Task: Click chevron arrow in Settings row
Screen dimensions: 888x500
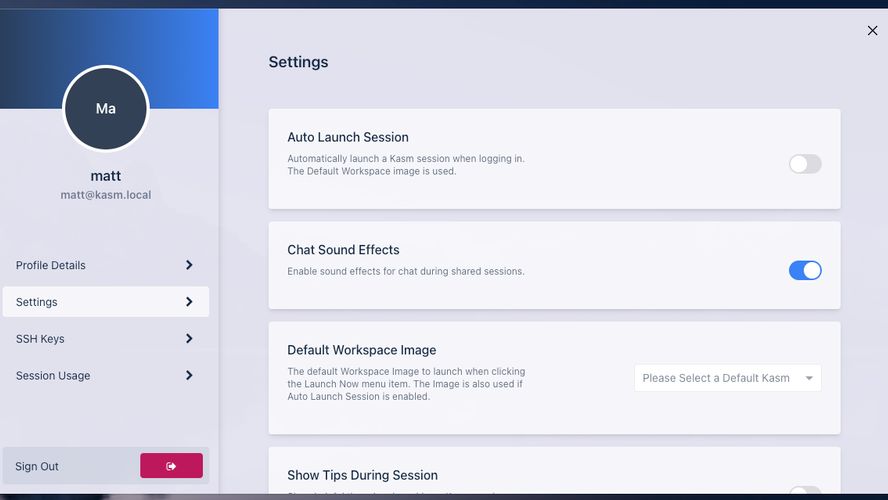Action: pos(189,302)
